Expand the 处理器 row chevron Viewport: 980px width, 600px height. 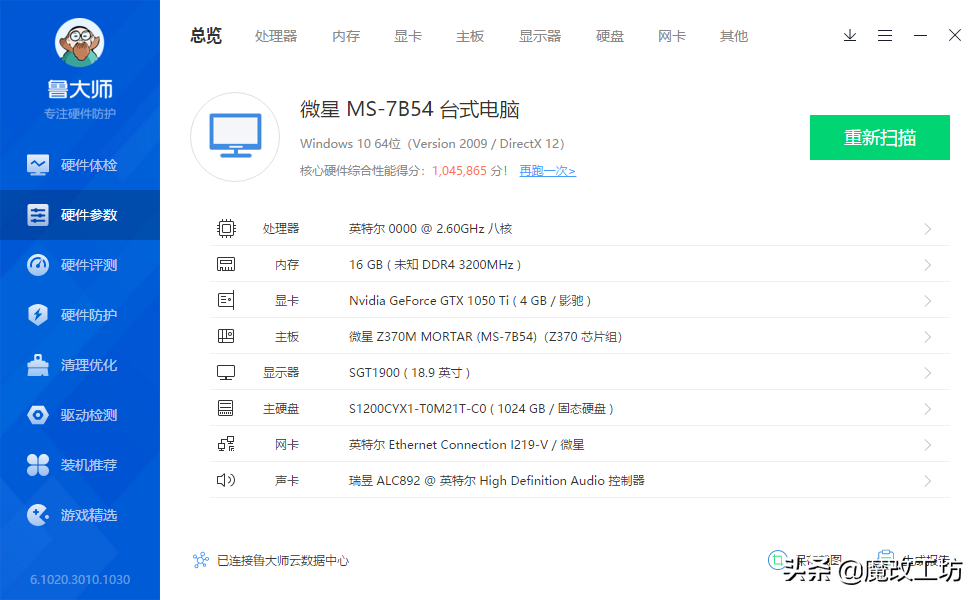928,229
